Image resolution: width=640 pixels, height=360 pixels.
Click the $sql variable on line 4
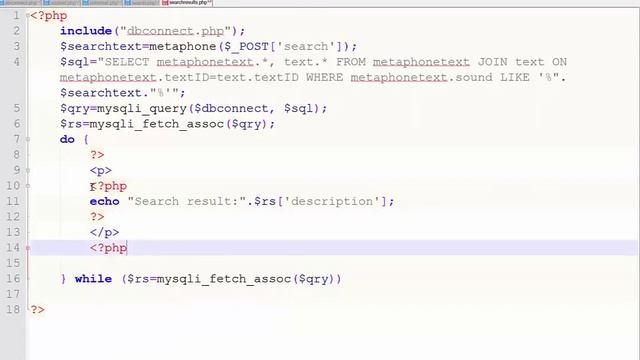75,62
